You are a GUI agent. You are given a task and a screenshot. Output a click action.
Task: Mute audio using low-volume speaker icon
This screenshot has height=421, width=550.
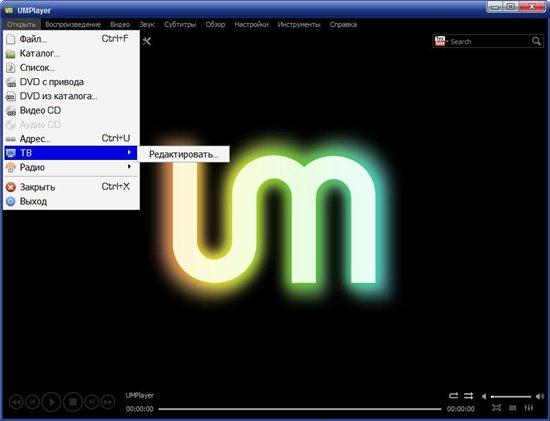(484, 396)
